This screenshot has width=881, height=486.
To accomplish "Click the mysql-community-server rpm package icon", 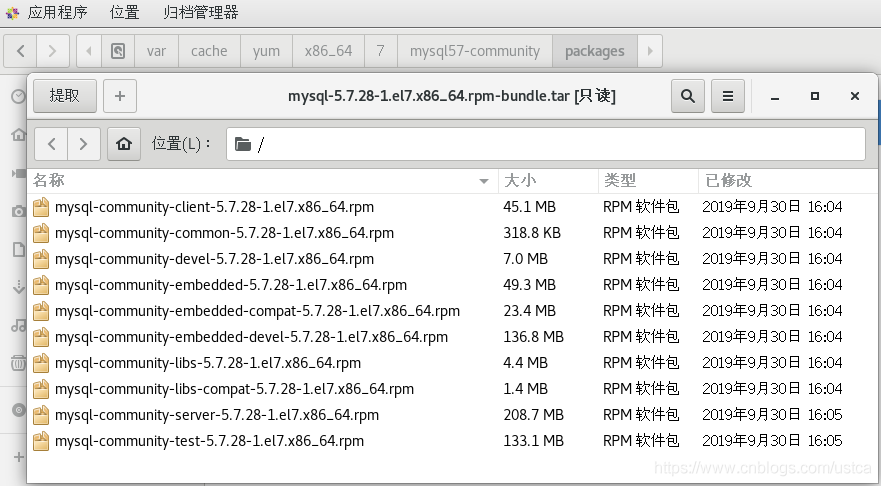I will 41,415.
